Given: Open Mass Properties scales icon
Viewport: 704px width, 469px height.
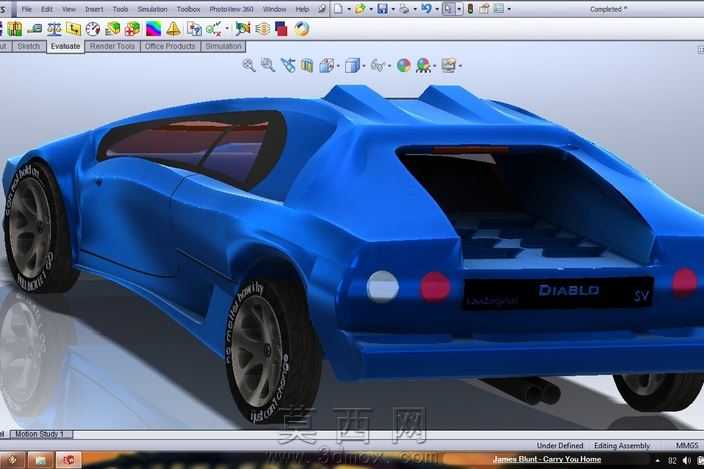Looking at the screenshot, I should (x=54, y=29).
